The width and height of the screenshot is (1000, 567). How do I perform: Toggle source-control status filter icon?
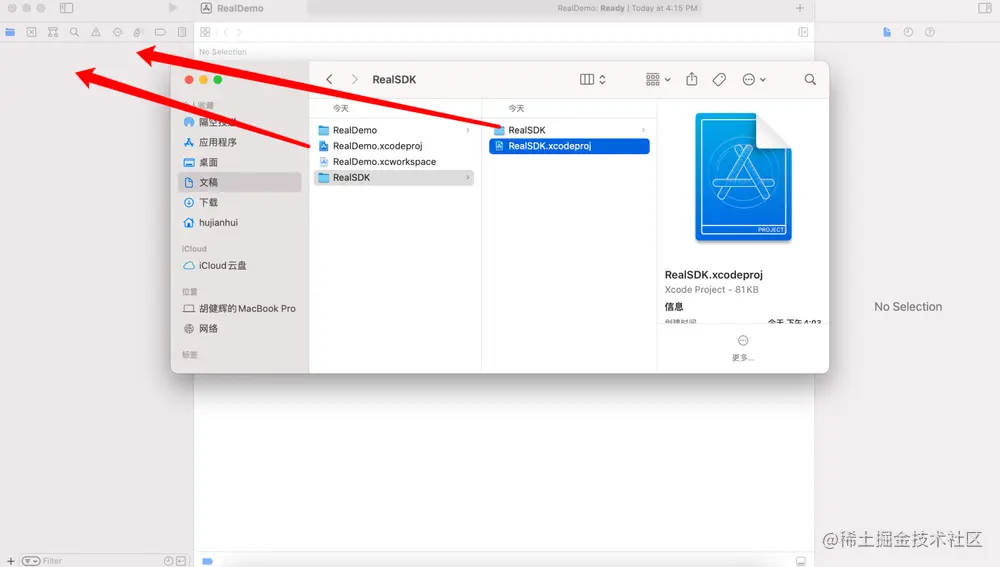pos(181,561)
